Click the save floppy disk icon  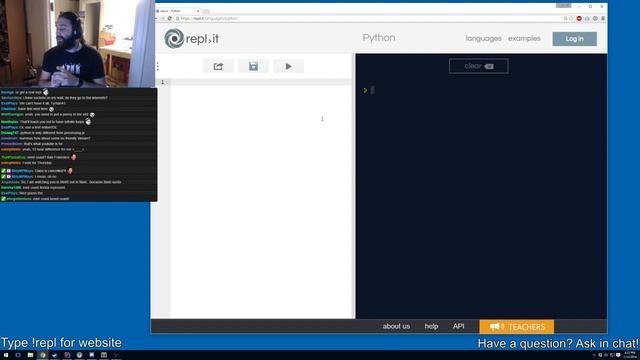(253, 66)
